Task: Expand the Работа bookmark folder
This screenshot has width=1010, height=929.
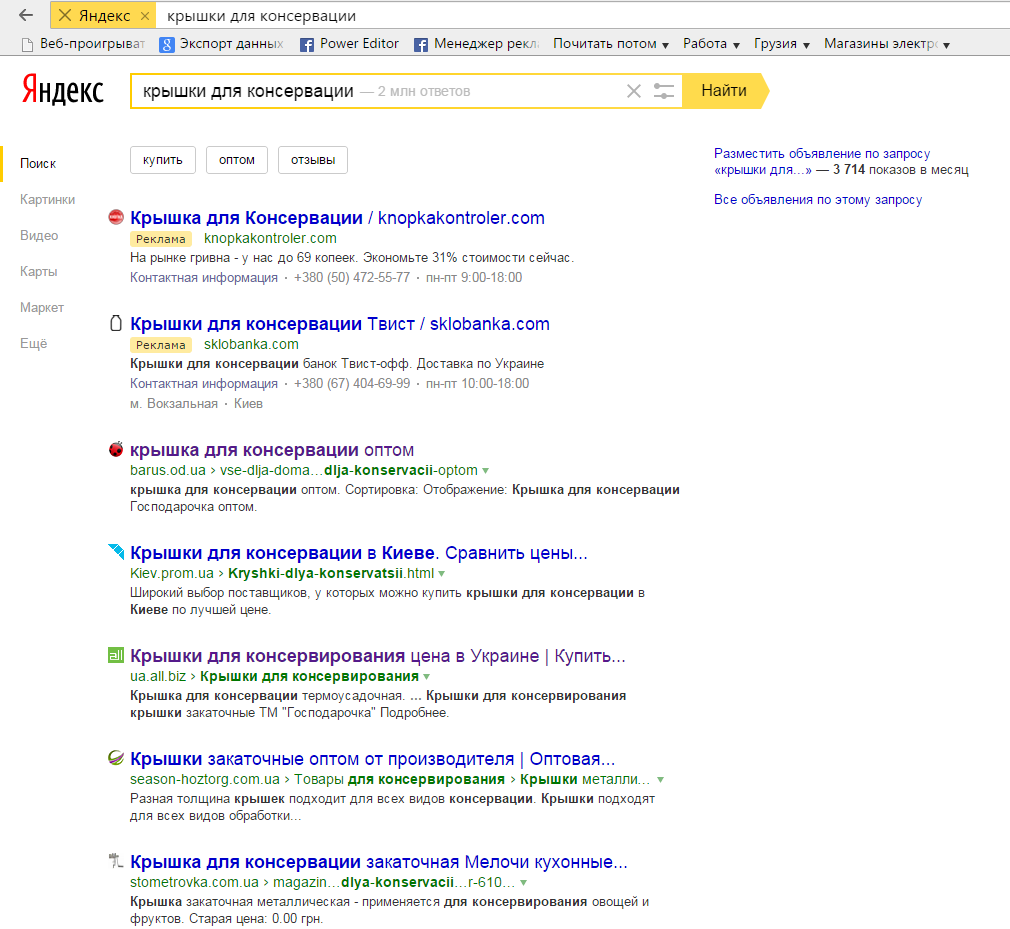Action: [x=711, y=44]
